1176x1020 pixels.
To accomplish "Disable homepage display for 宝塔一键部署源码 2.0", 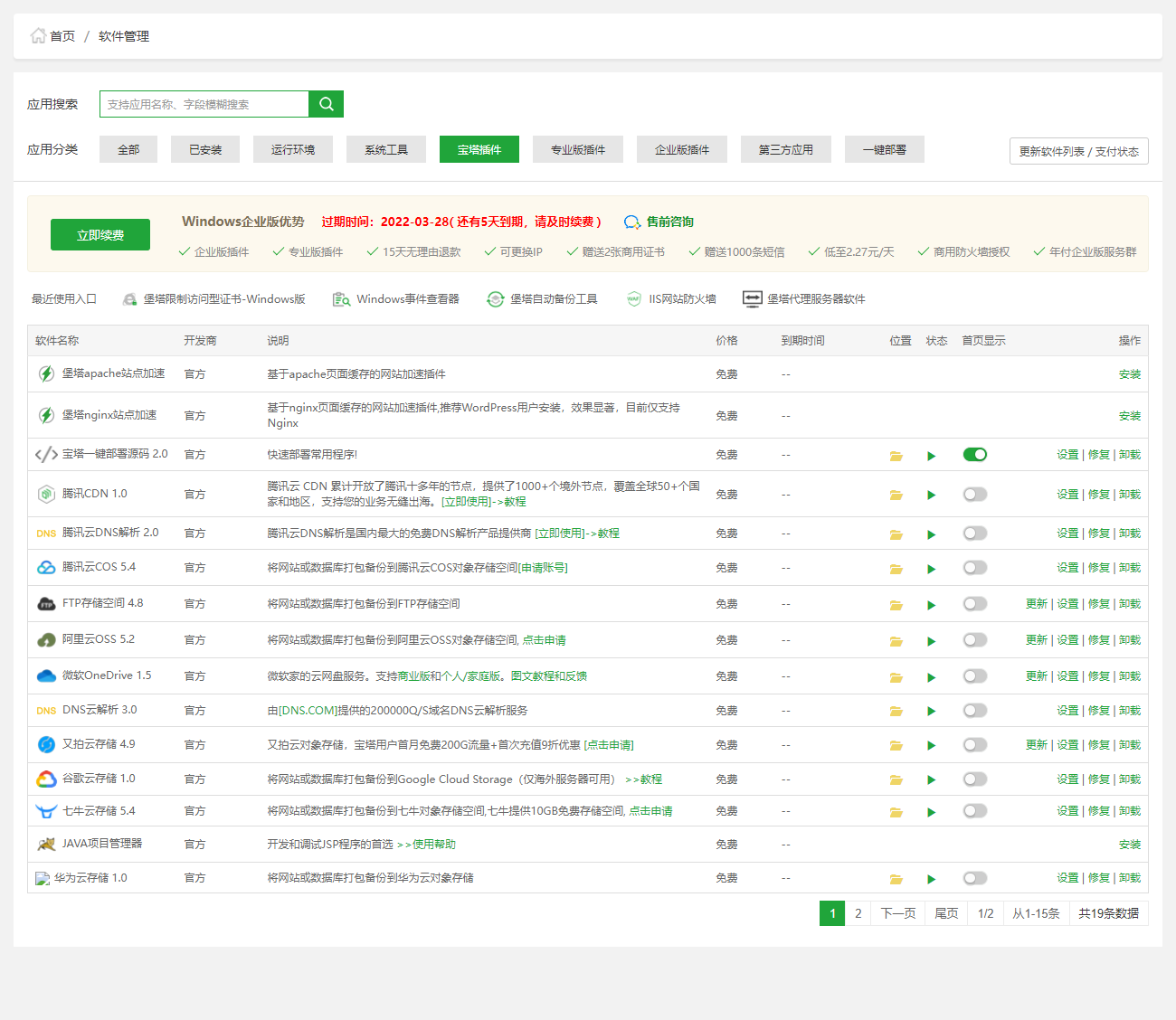I will 975,455.
